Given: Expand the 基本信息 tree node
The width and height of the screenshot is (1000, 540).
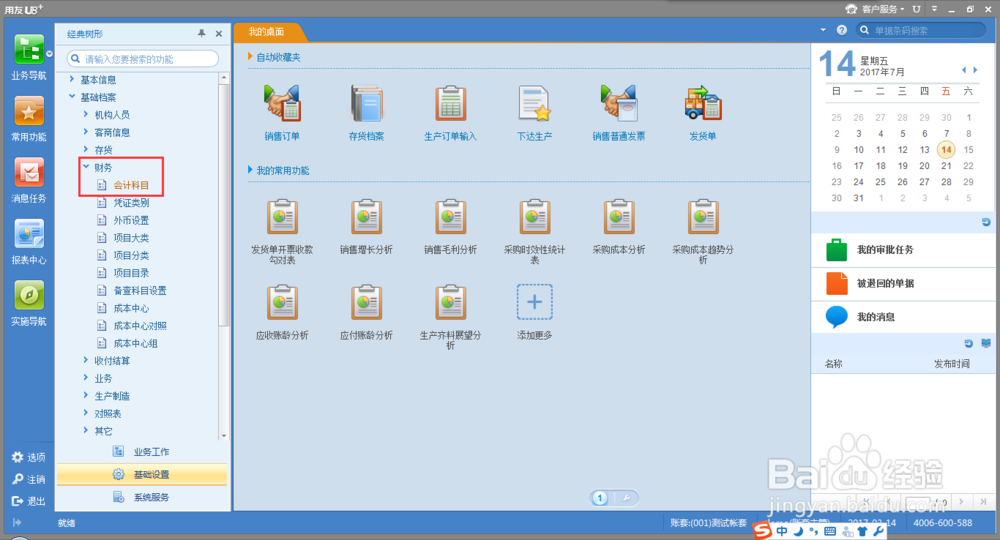Looking at the screenshot, I should coord(72,79).
